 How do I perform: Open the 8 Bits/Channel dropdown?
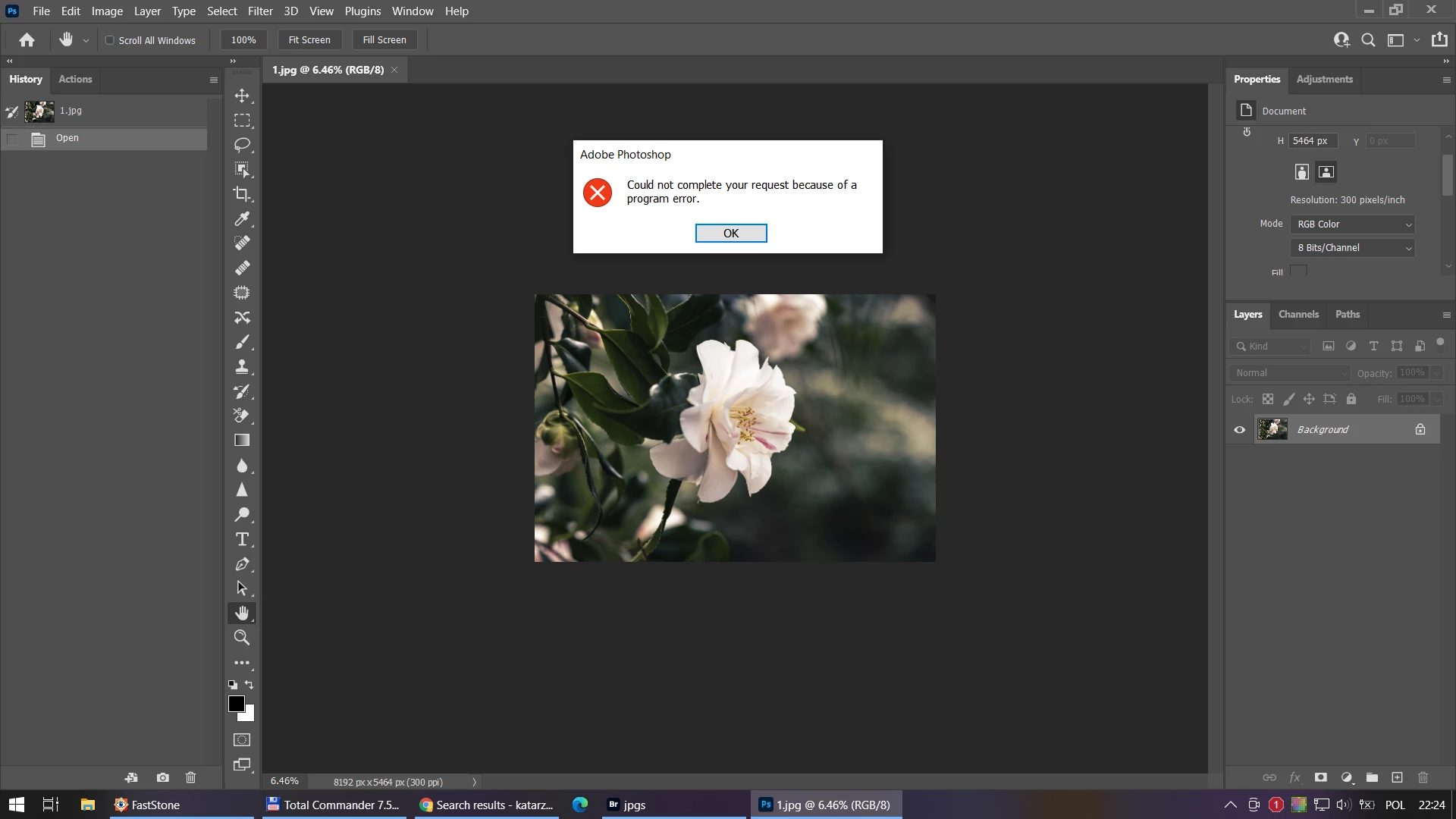tap(1354, 248)
